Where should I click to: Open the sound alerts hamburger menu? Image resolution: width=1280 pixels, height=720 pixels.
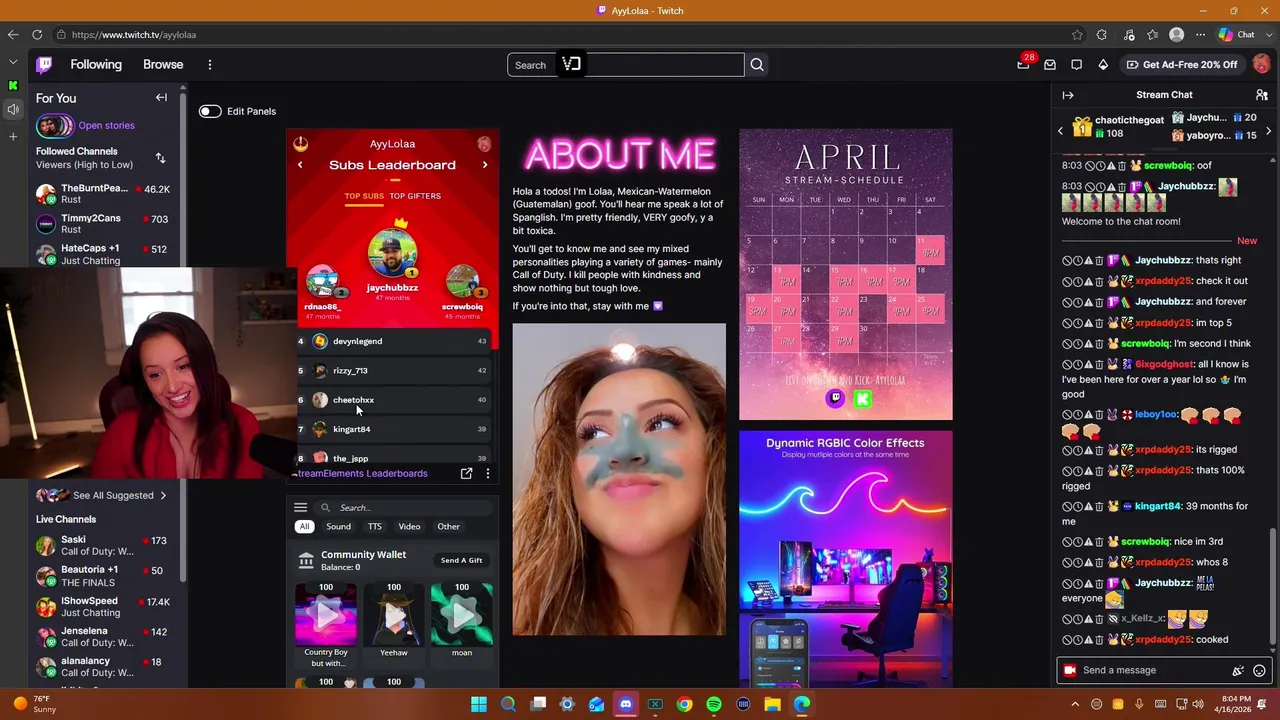[300, 507]
